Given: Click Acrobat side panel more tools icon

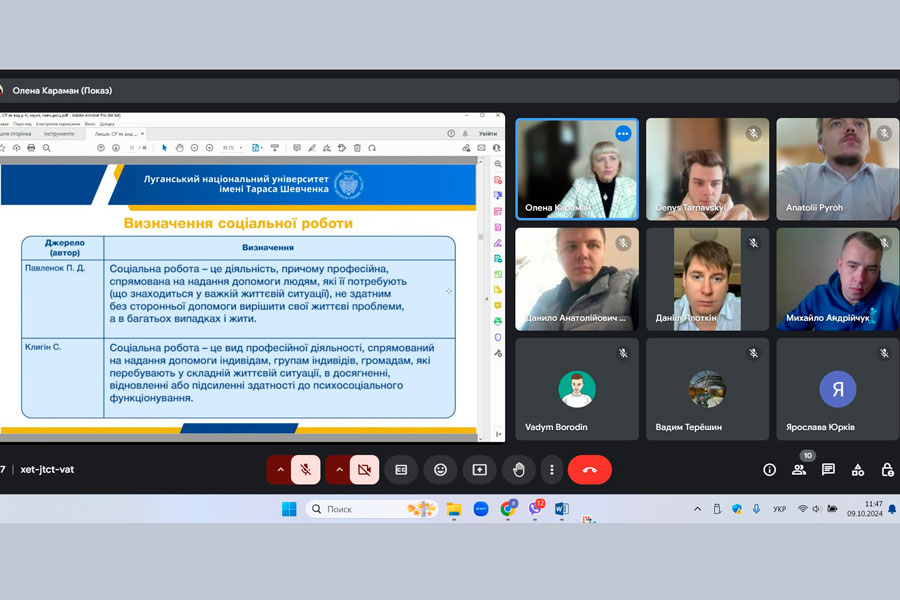Looking at the screenshot, I should [x=498, y=353].
